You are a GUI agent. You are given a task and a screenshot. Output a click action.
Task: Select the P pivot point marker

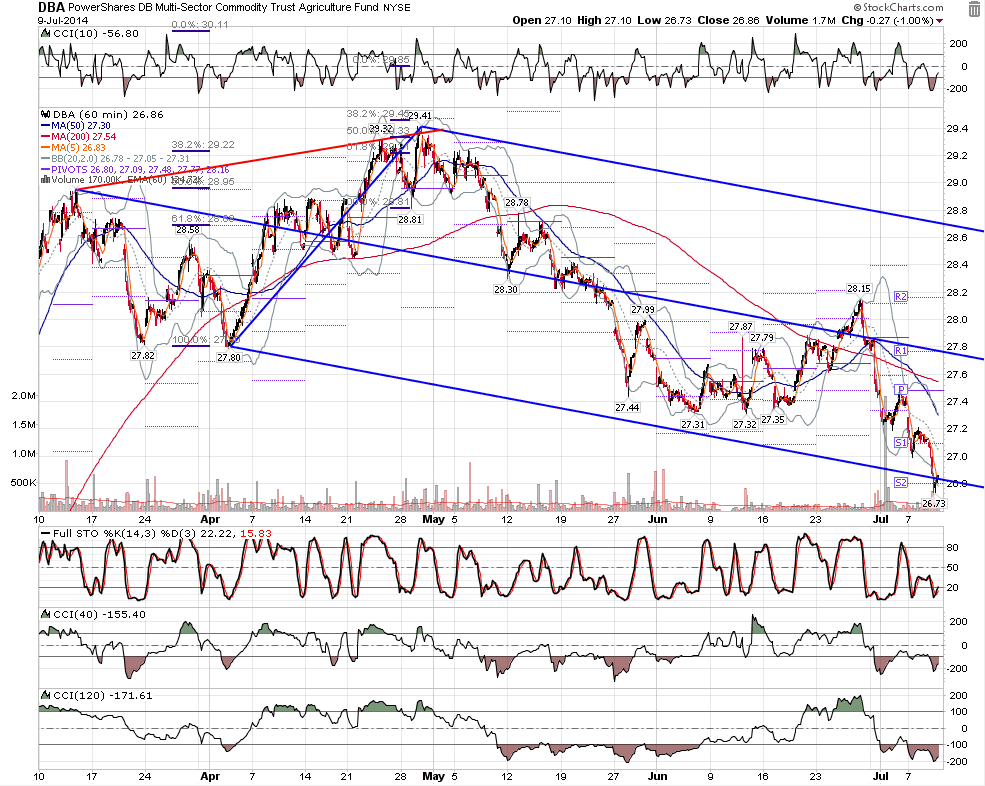(901, 390)
